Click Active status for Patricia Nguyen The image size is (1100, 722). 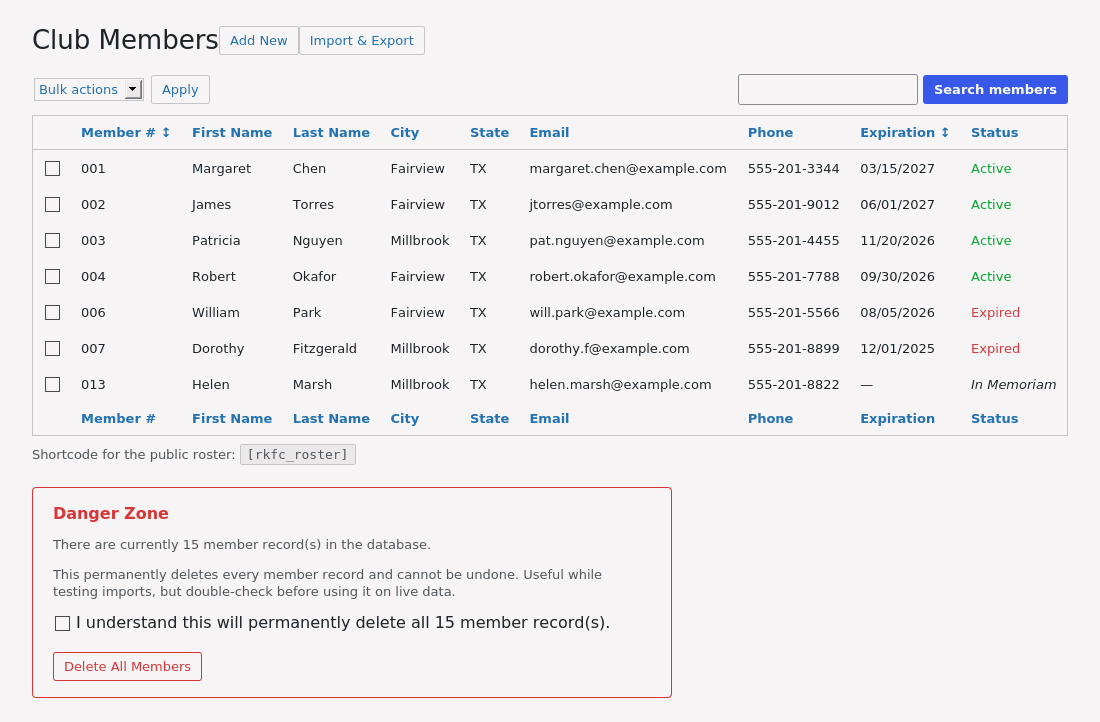point(991,241)
